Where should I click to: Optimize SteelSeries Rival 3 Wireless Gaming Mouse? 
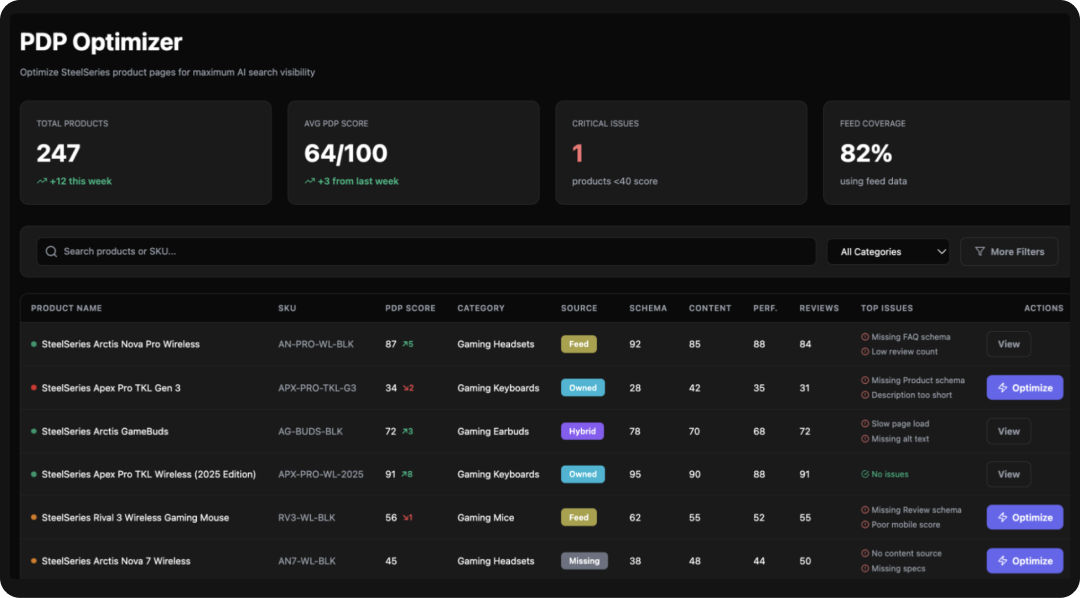pos(1024,517)
